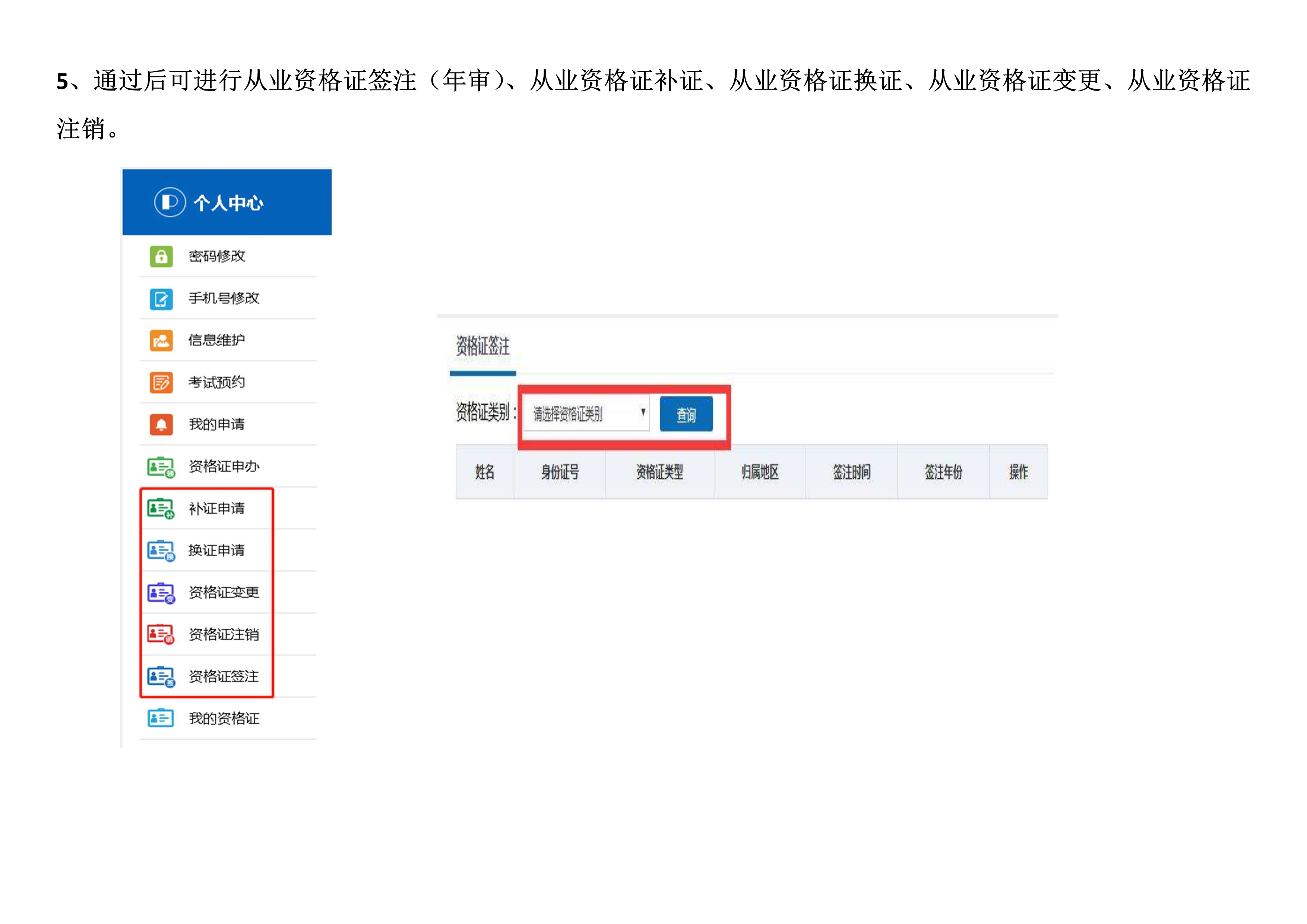Viewport: 1307px width, 924px height.
Task: Click the blue phone number edit icon
Action: point(161,298)
